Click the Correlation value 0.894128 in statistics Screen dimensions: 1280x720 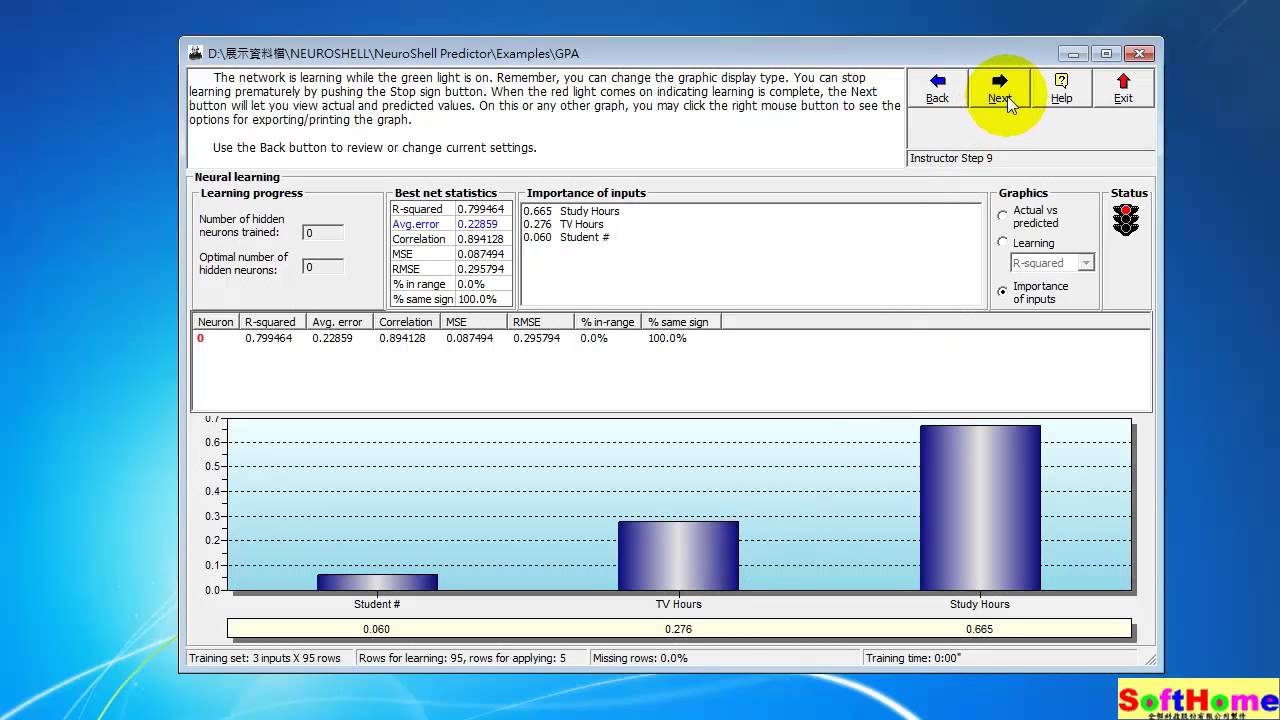(484, 239)
